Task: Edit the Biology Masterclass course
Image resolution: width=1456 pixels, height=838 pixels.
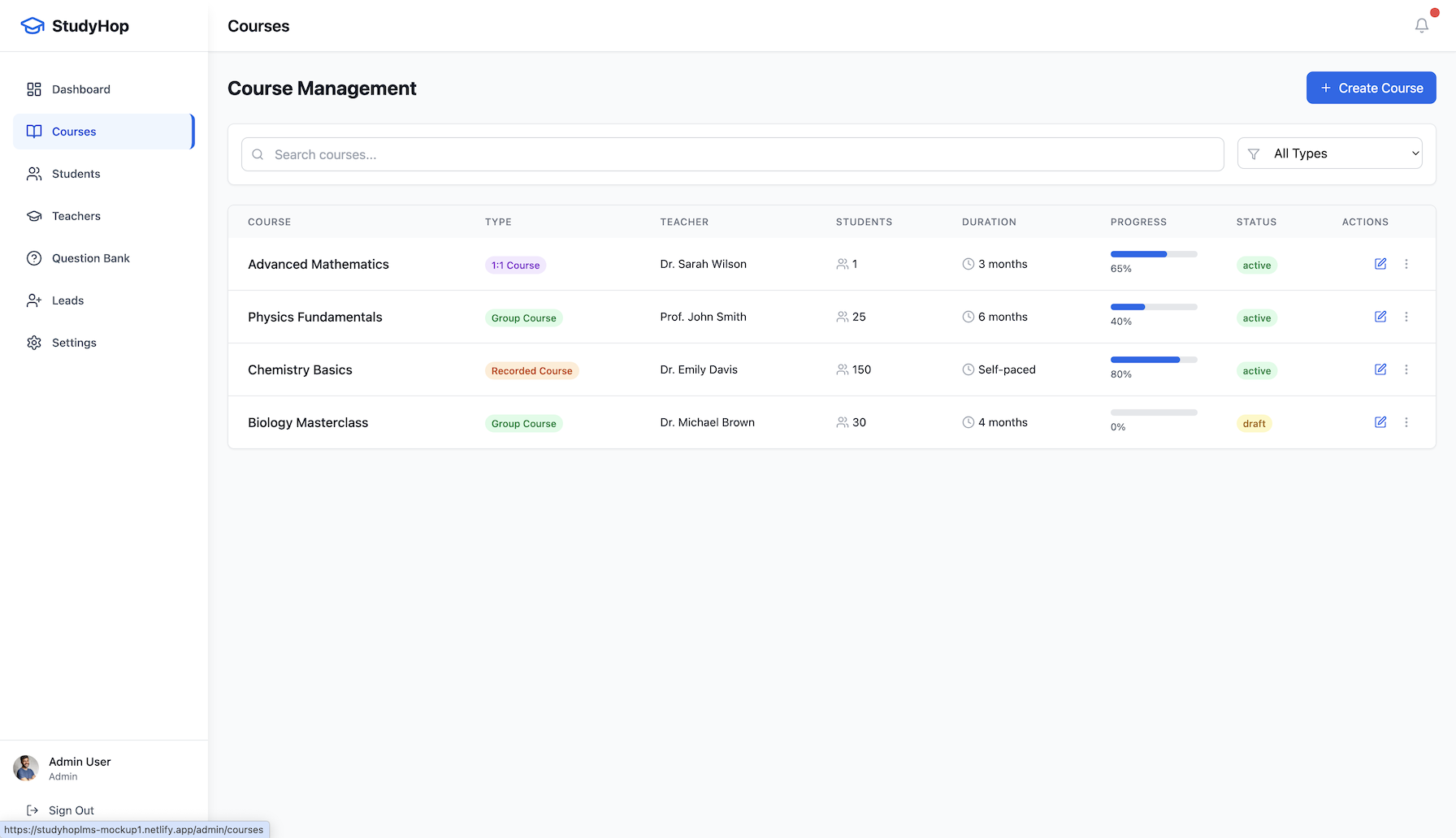Action: click(1380, 422)
